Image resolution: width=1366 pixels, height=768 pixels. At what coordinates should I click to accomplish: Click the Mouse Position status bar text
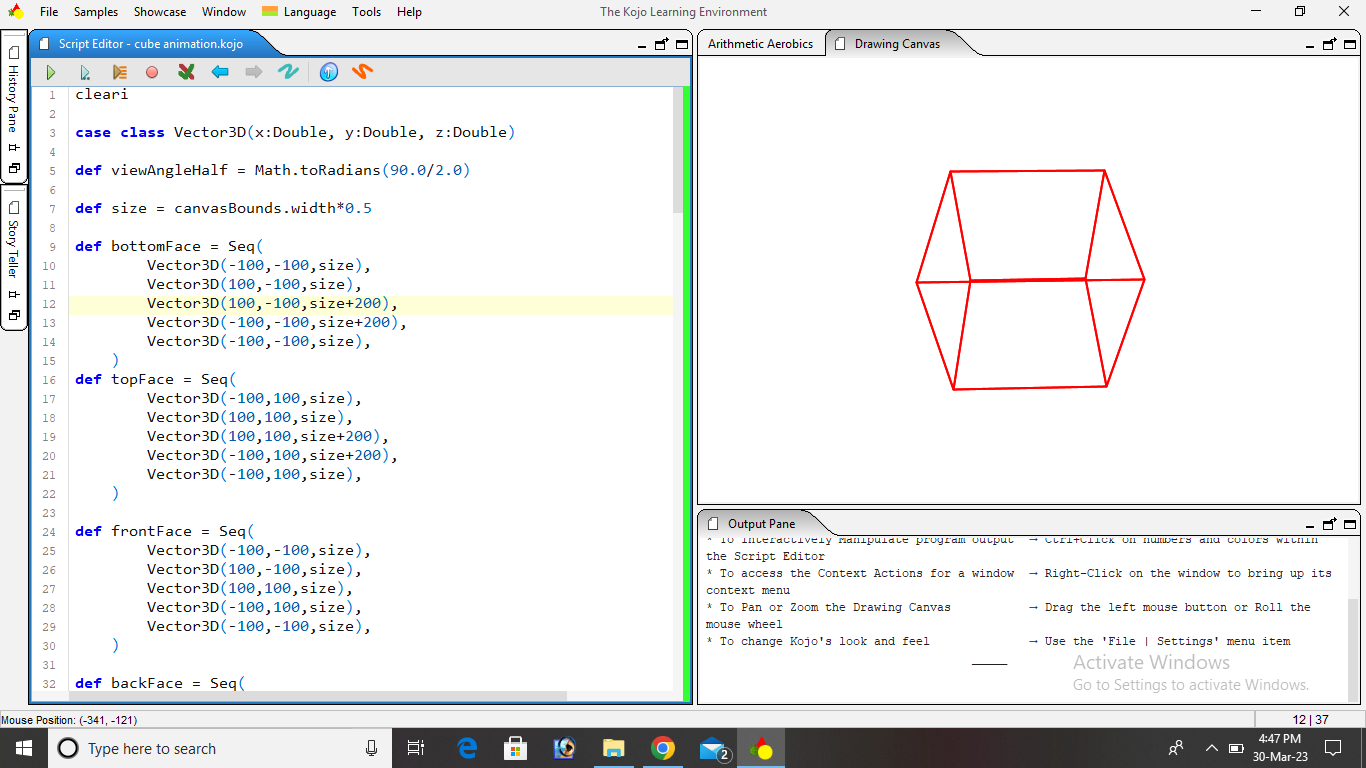click(69, 720)
